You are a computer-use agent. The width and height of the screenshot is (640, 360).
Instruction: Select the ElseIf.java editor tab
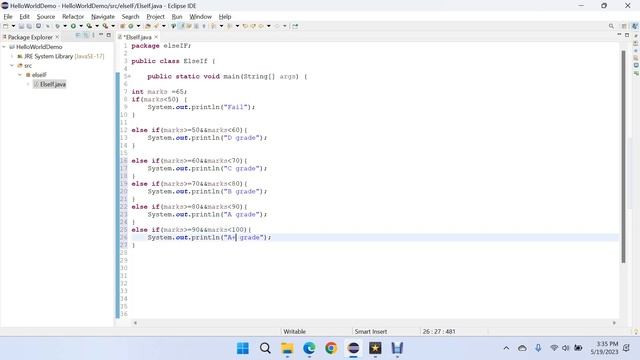point(137,37)
